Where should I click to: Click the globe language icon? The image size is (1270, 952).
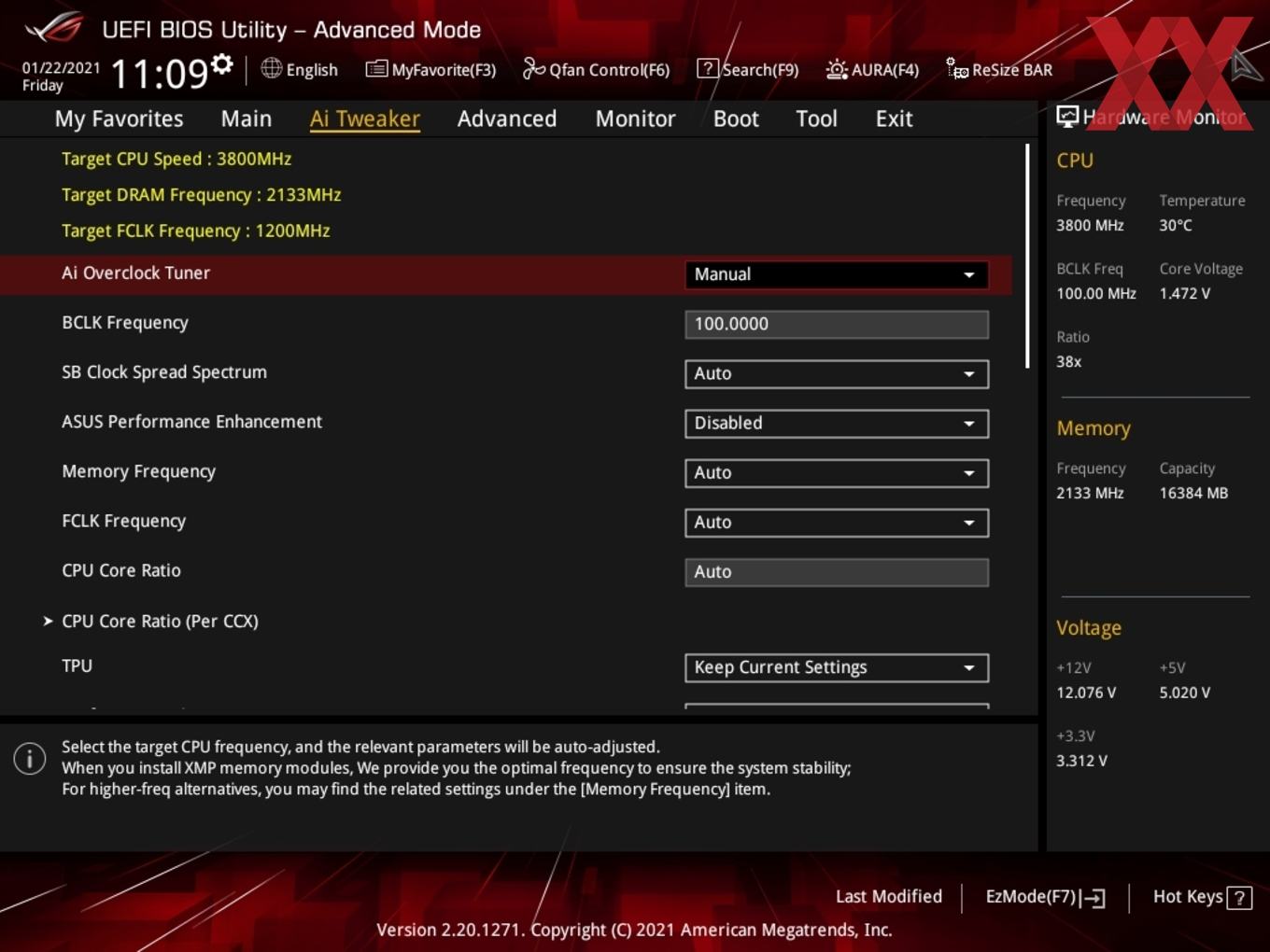point(271,68)
